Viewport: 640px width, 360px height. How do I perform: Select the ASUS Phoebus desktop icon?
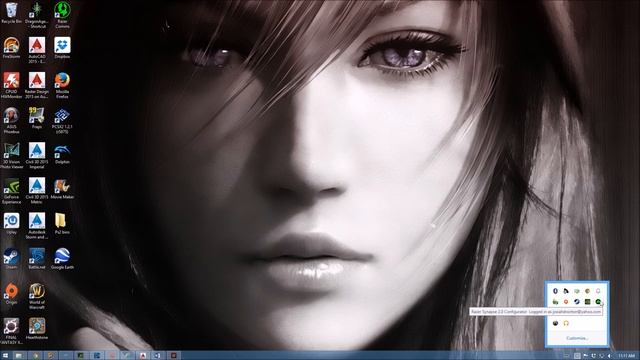11,120
